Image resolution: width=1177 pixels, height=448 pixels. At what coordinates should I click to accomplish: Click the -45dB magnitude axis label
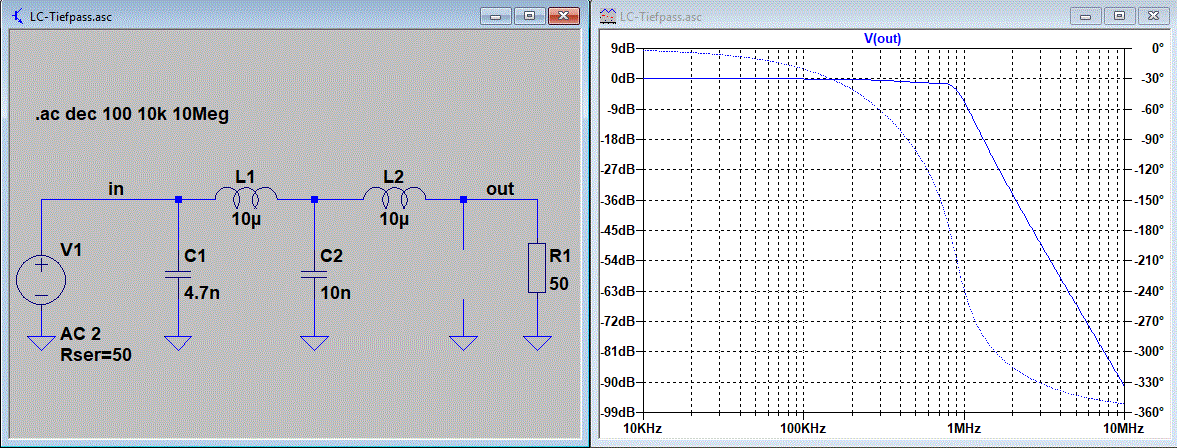[620, 230]
